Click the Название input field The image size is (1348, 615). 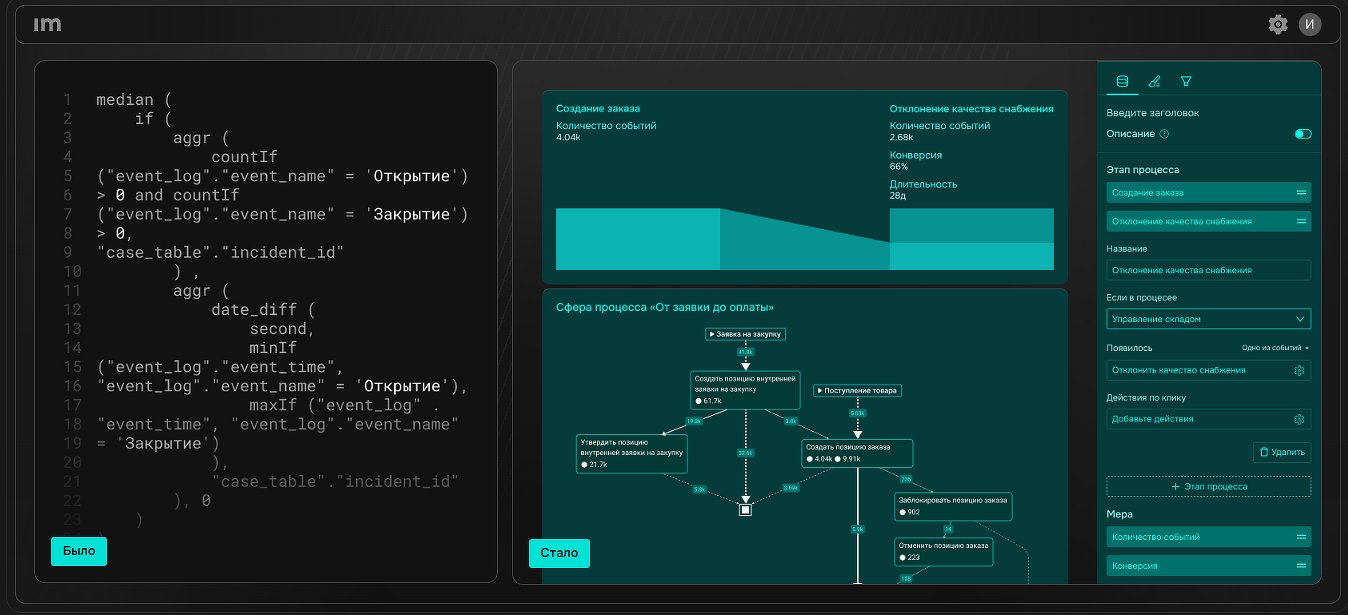(1208, 270)
